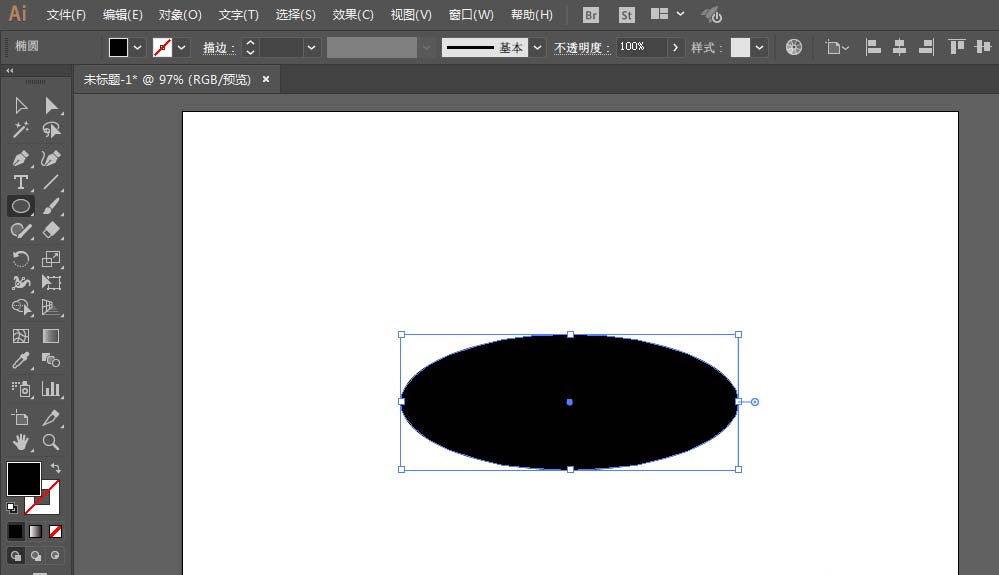Choose the Magic Wand tool
This screenshot has height=575, width=999.
[20, 130]
